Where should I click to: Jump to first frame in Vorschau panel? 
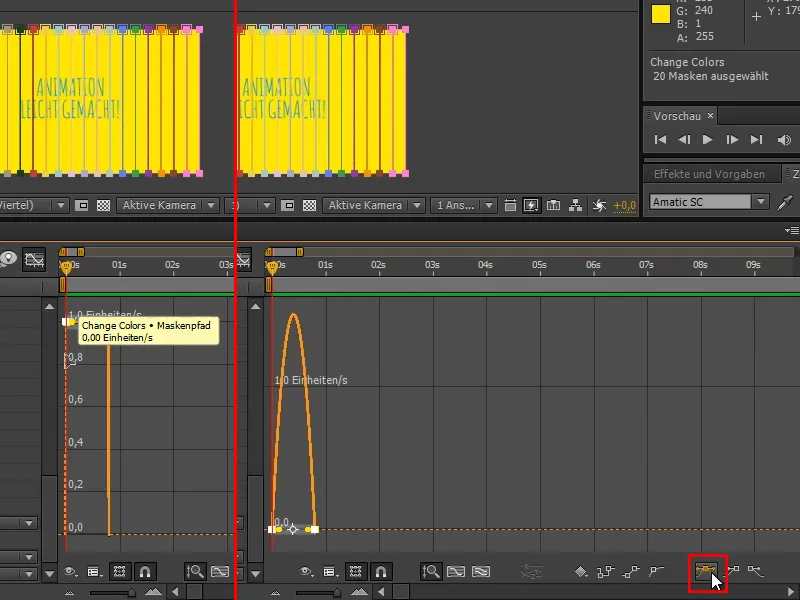click(x=660, y=140)
